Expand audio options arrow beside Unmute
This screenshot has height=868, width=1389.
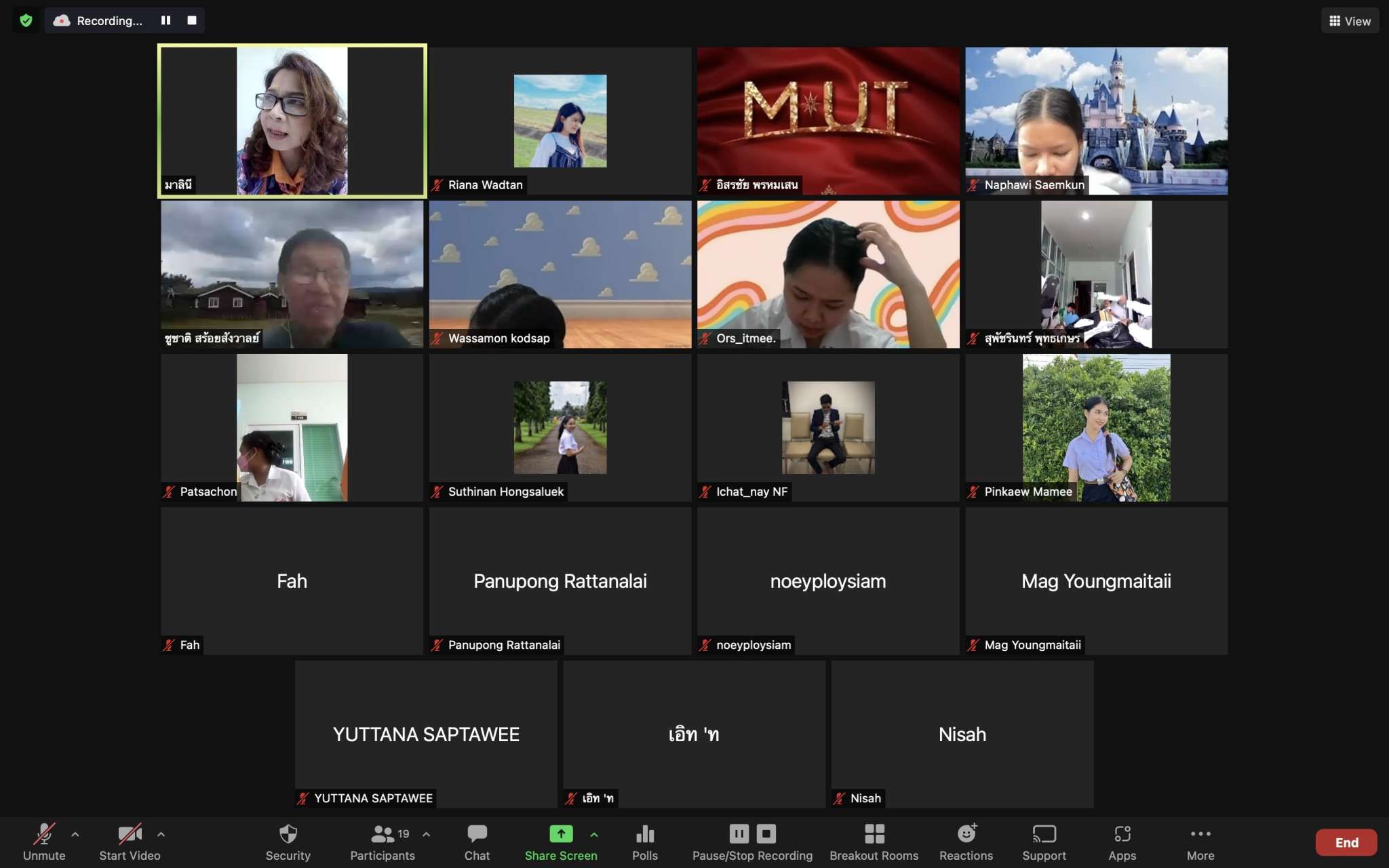pyautogui.click(x=75, y=834)
